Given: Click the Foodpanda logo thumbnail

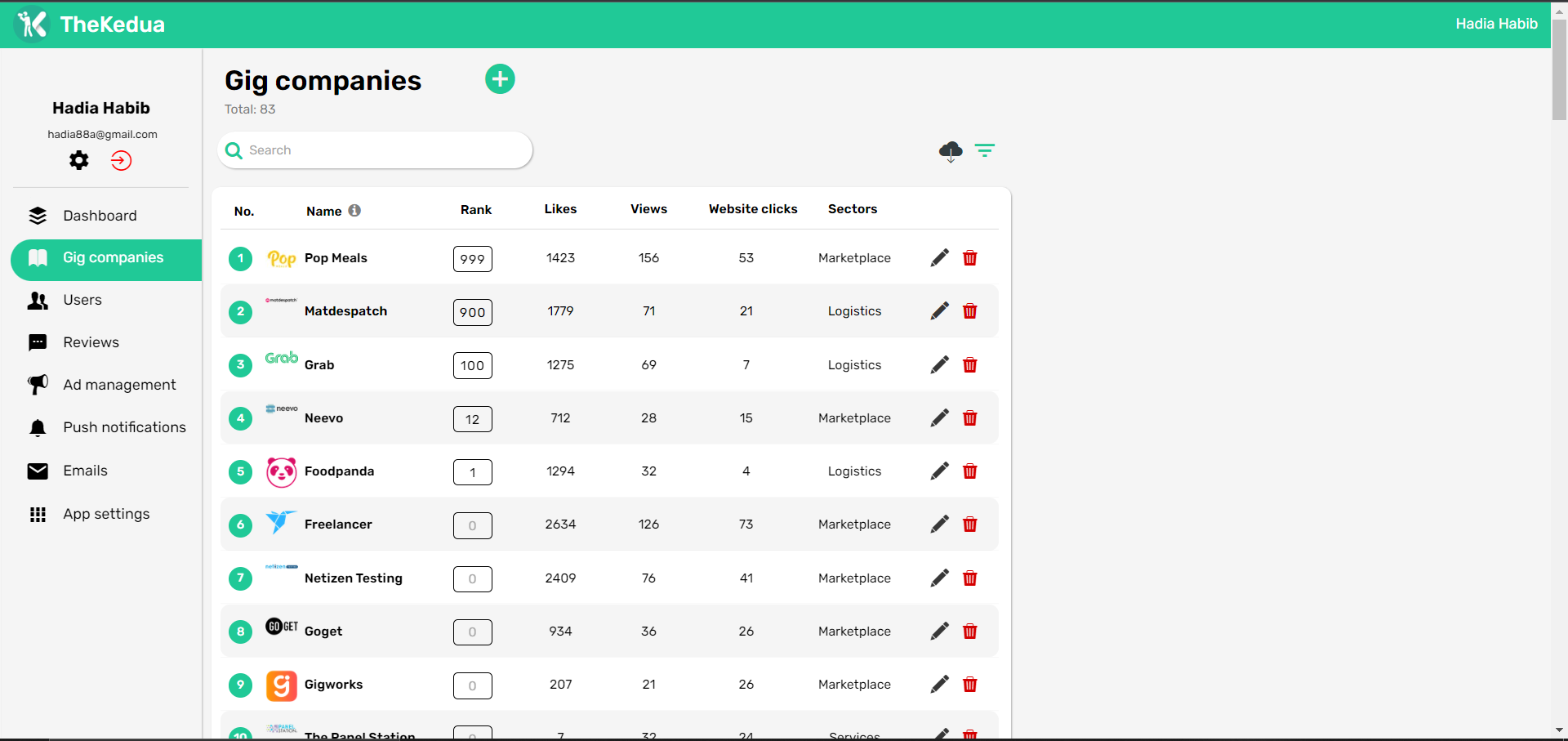Looking at the screenshot, I should pyautogui.click(x=282, y=472).
